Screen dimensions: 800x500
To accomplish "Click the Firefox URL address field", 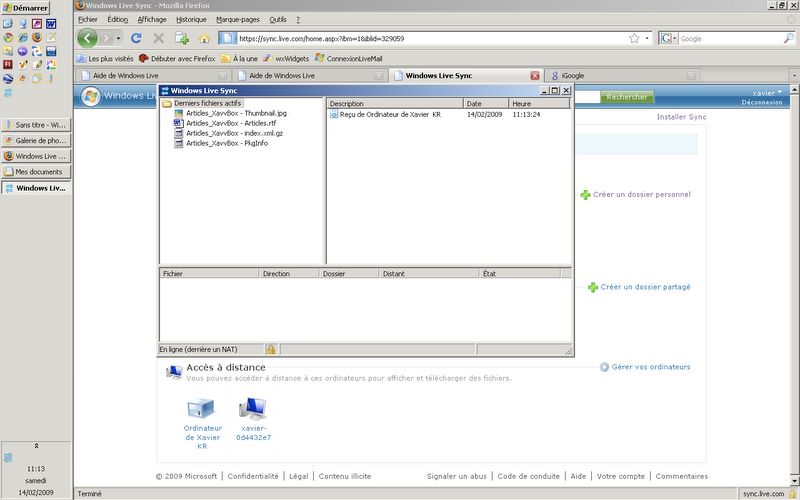I will pos(433,38).
